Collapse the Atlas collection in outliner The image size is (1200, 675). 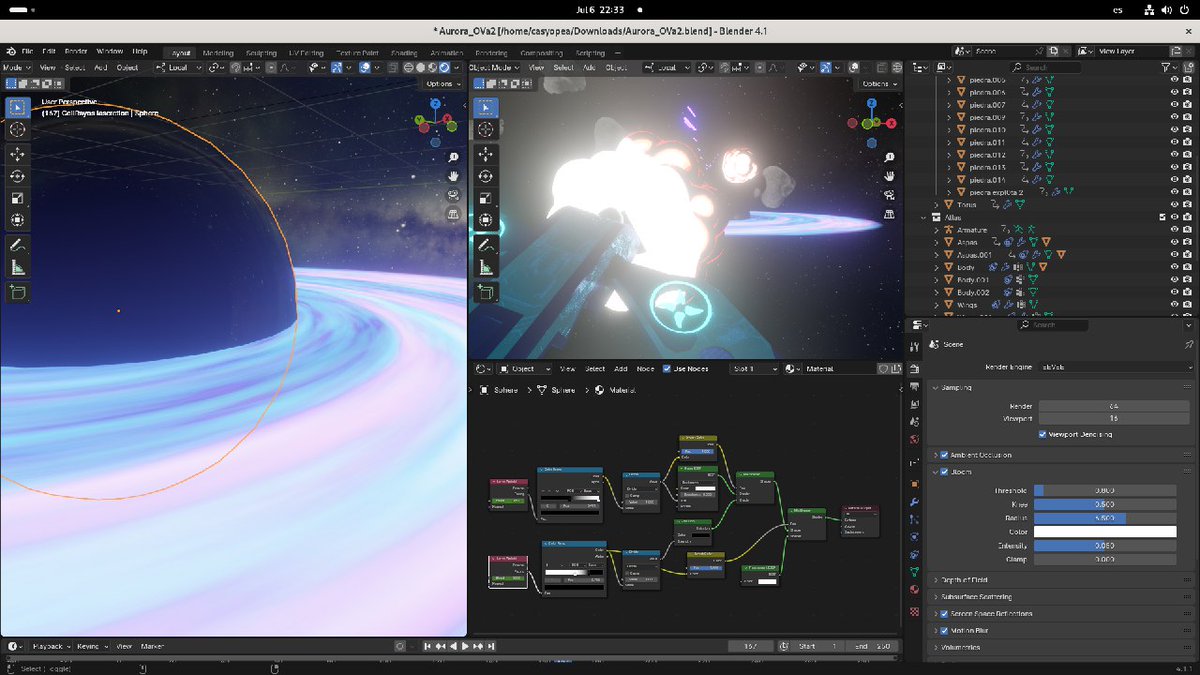click(924, 217)
